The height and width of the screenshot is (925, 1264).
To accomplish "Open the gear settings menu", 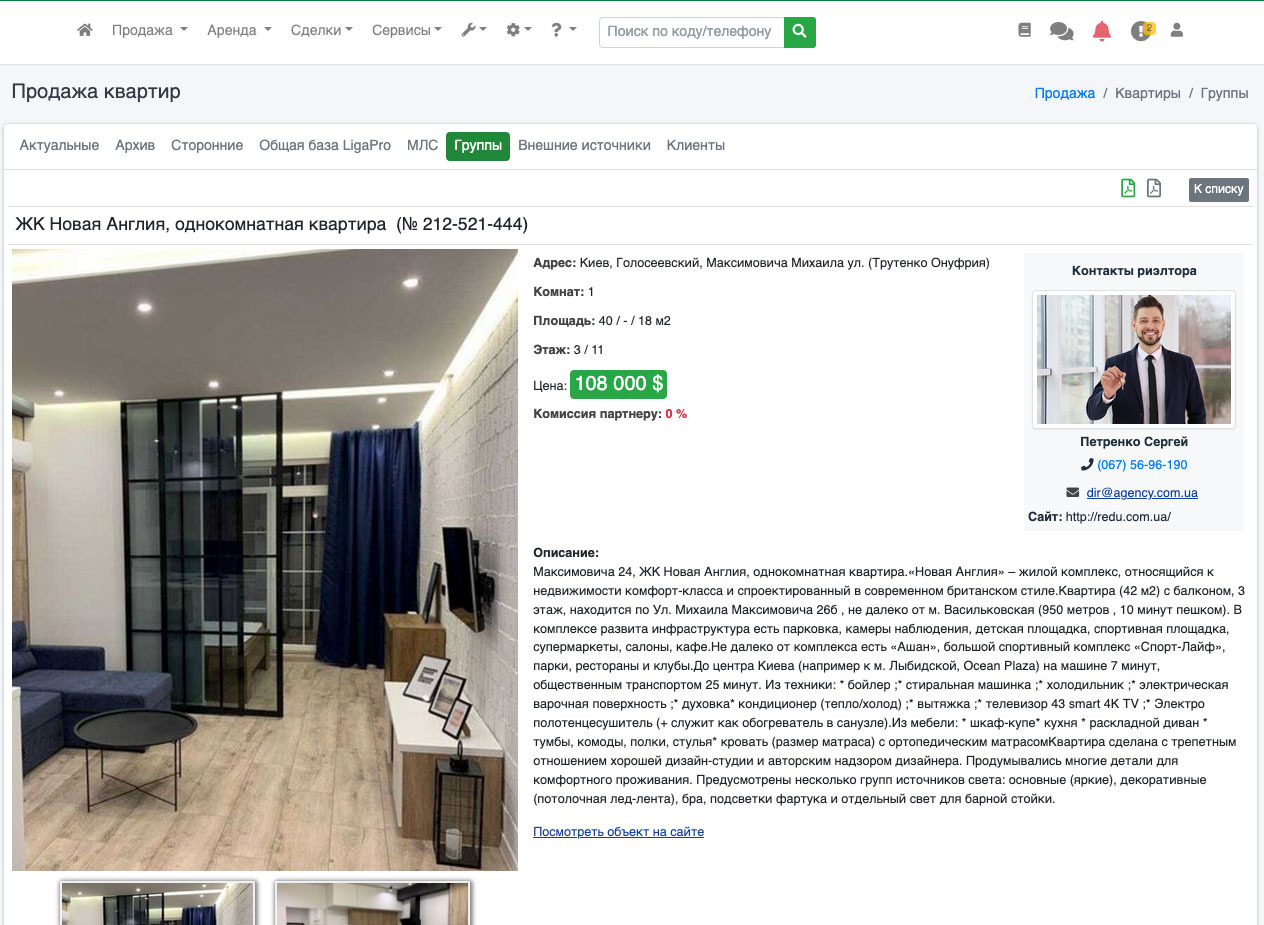I will [x=518, y=31].
